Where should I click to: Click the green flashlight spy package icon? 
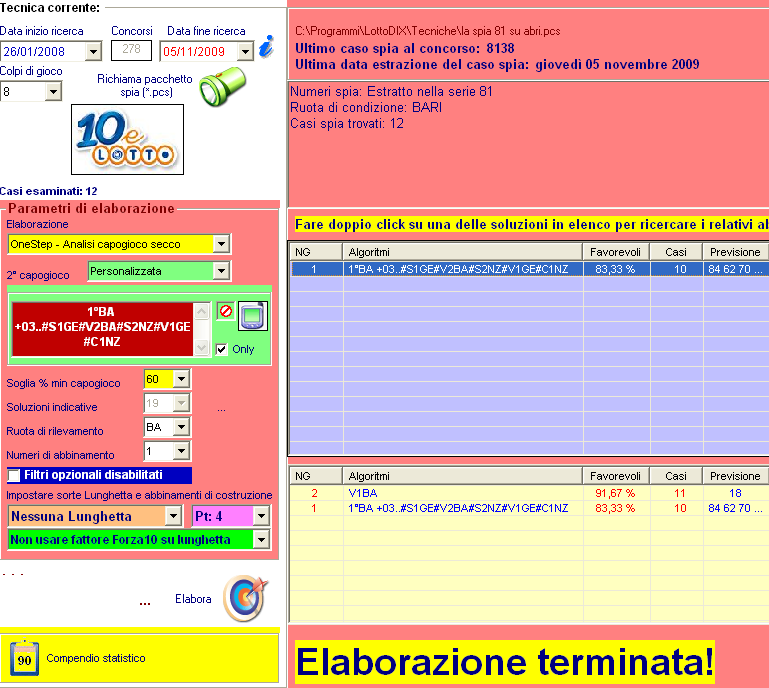[220, 88]
